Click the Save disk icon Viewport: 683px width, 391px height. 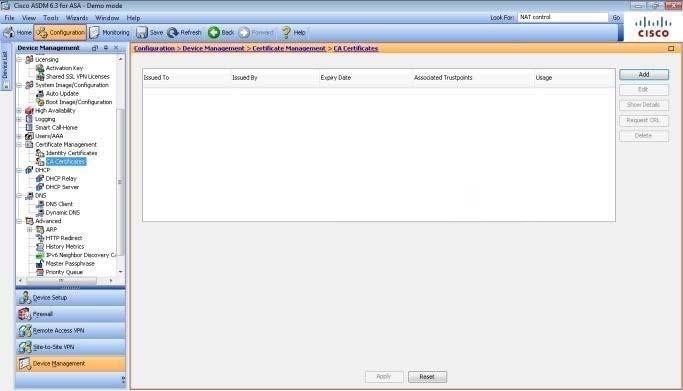click(142, 33)
